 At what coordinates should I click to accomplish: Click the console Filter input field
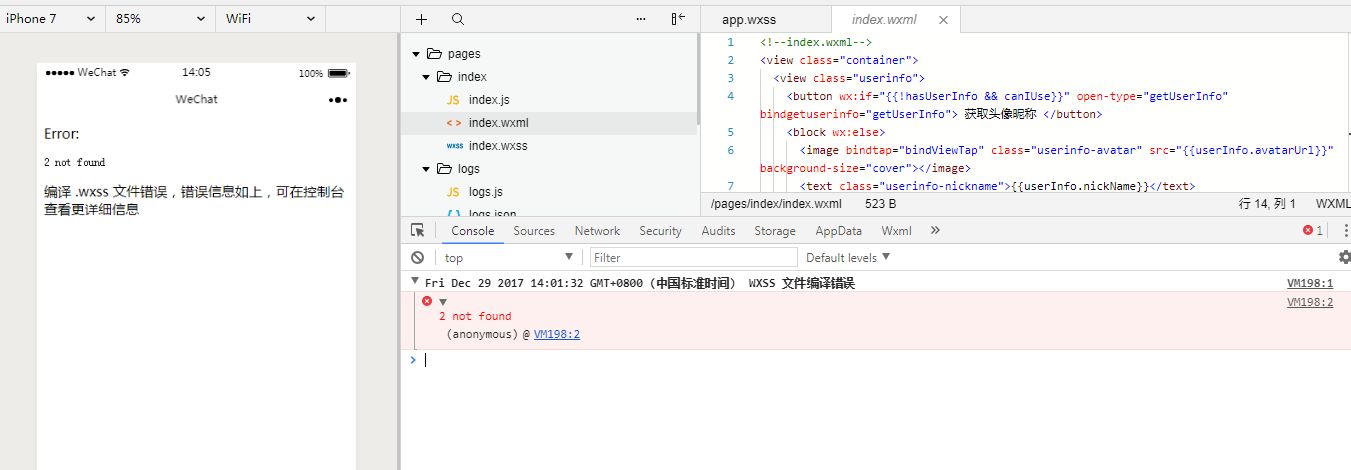pos(693,257)
